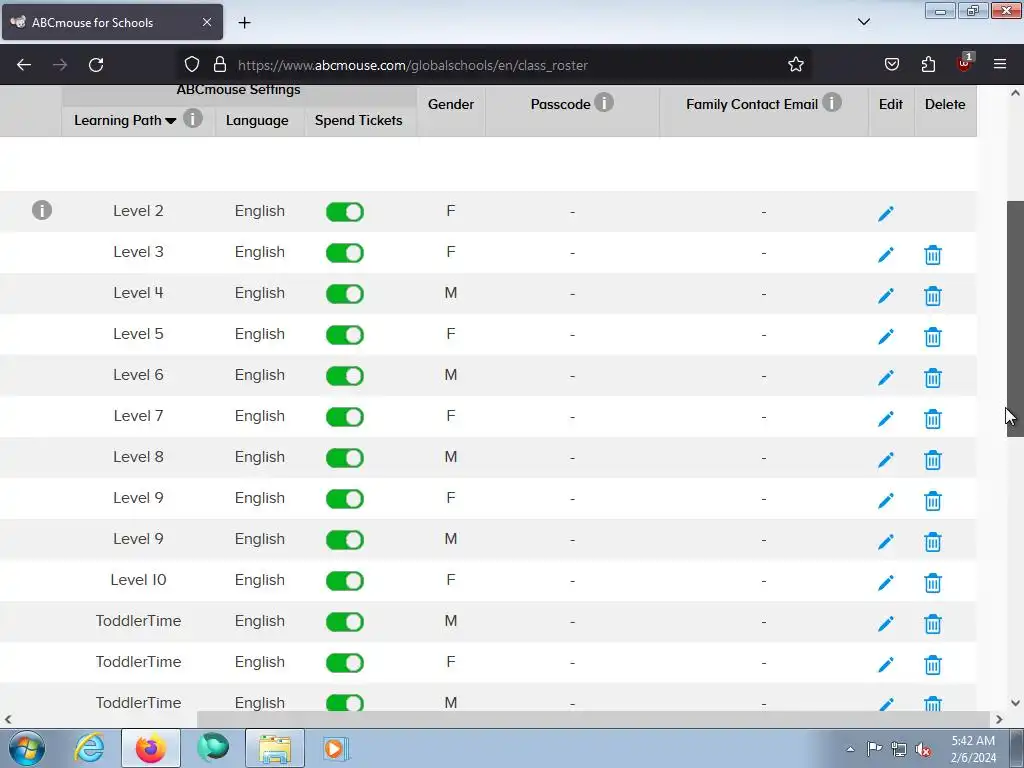This screenshot has height=768, width=1024.
Task: Toggle Spend Tickets for Level 10
Action: (345, 581)
